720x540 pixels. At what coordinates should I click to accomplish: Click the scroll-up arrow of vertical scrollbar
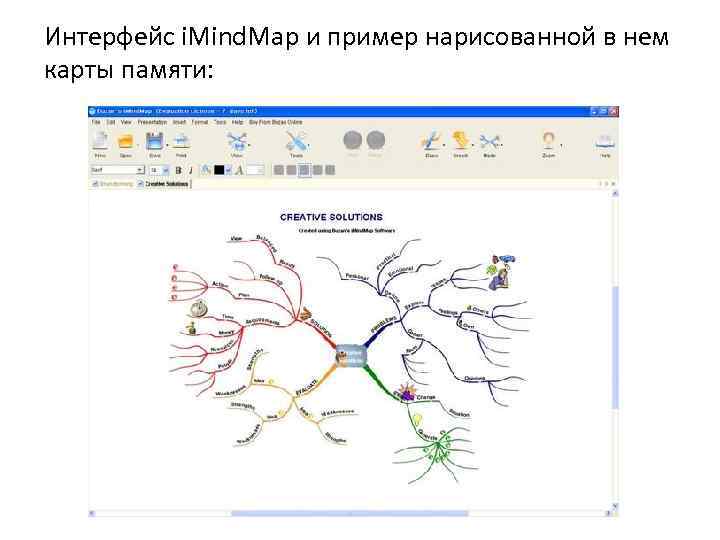pyautogui.click(x=615, y=193)
